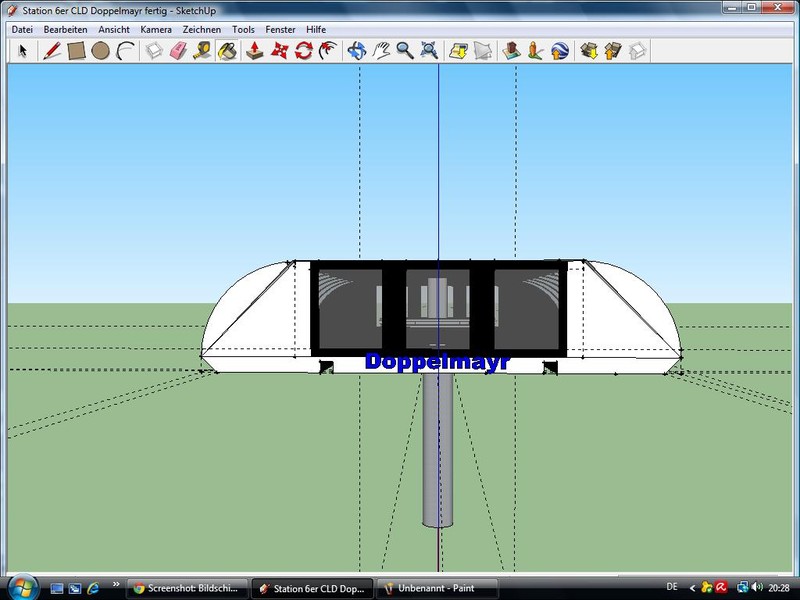Click the 20:28 taskbar clock

click(779, 588)
